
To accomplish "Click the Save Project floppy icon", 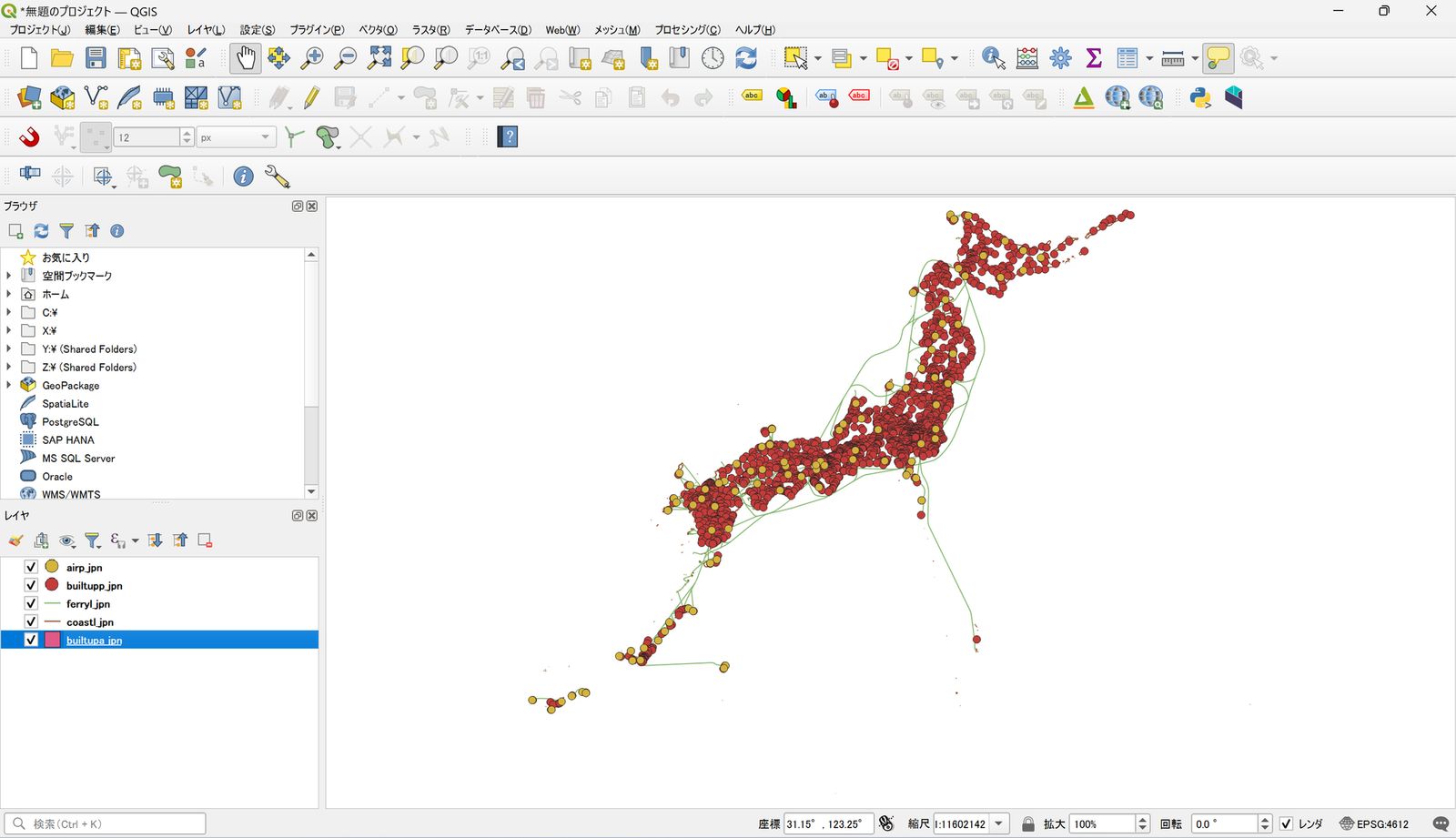I will click(96, 58).
